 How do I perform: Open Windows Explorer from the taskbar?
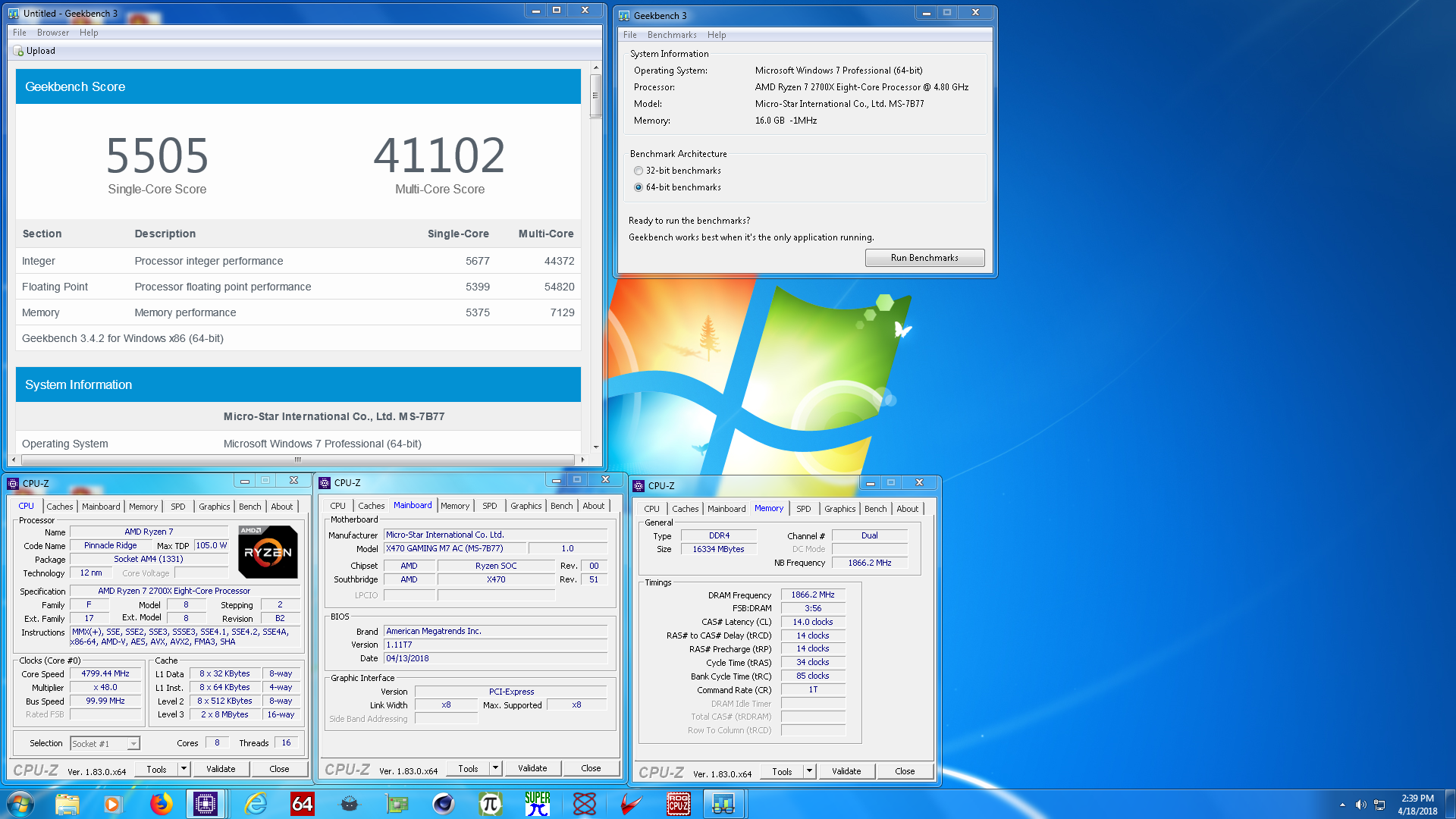coord(67,804)
